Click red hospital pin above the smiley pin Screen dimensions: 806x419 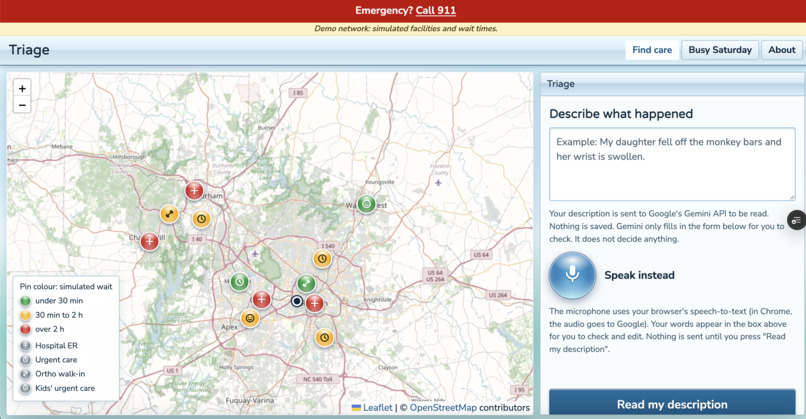point(261,299)
